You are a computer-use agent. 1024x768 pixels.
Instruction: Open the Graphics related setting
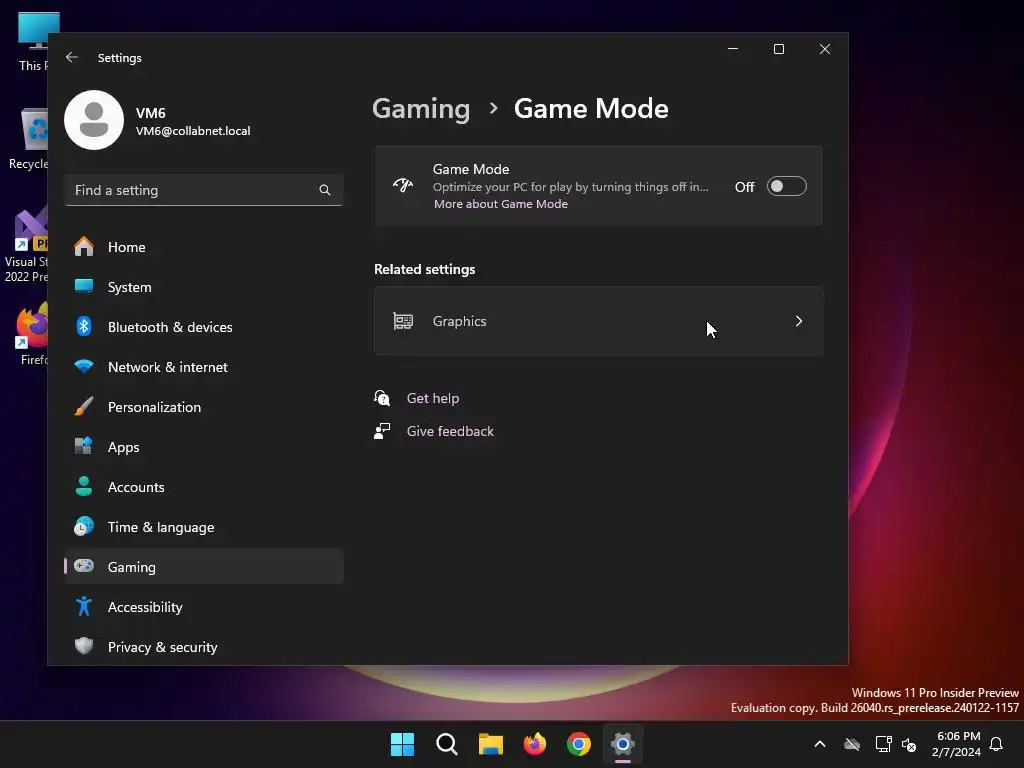tap(598, 321)
